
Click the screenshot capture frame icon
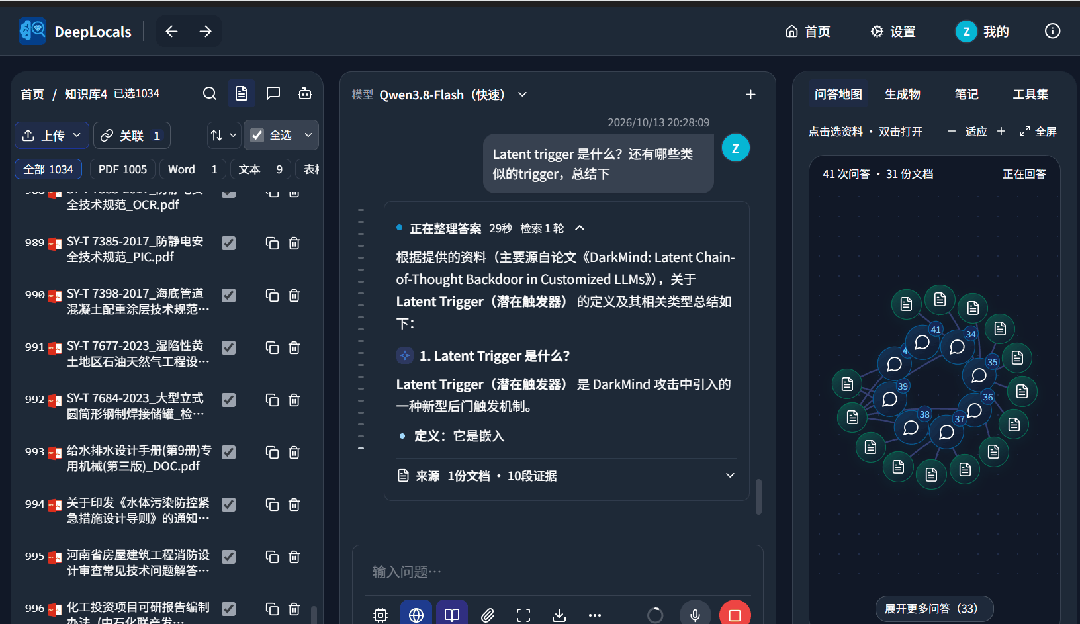point(523,615)
